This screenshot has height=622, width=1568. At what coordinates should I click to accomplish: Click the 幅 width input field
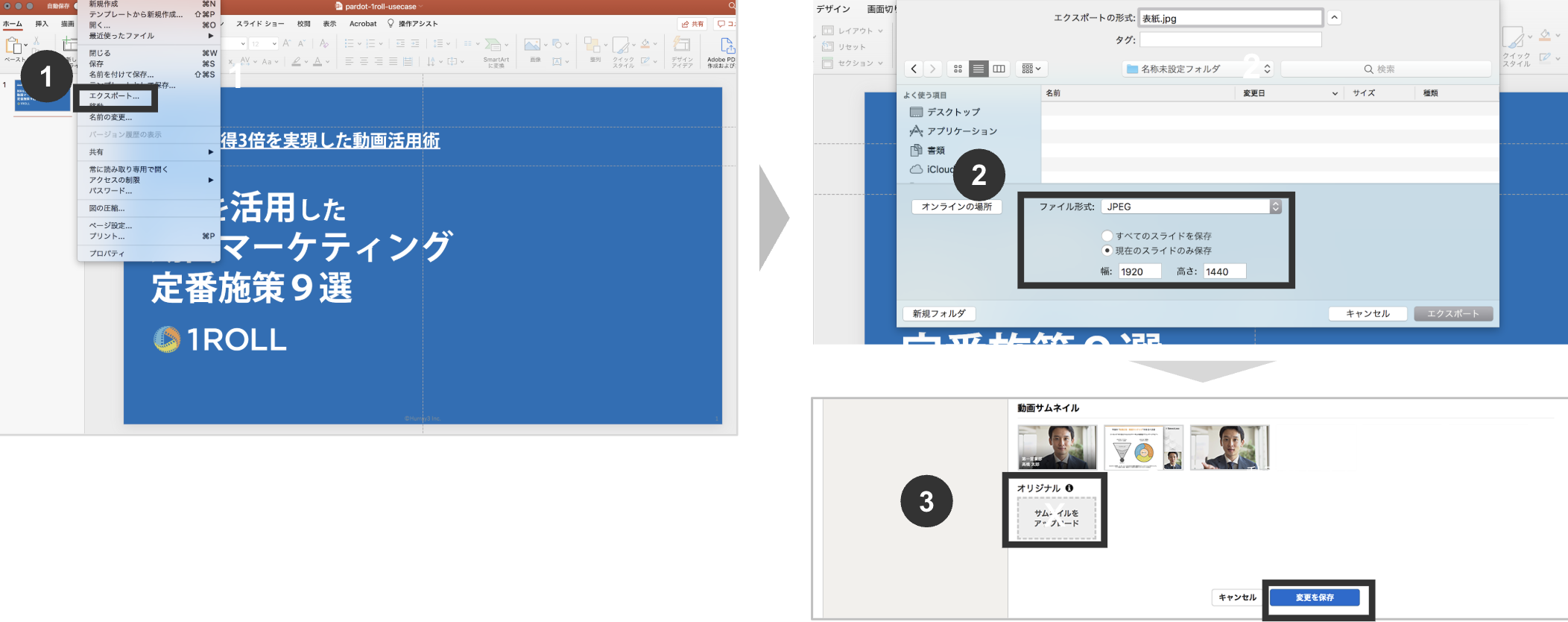(x=1139, y=271)
